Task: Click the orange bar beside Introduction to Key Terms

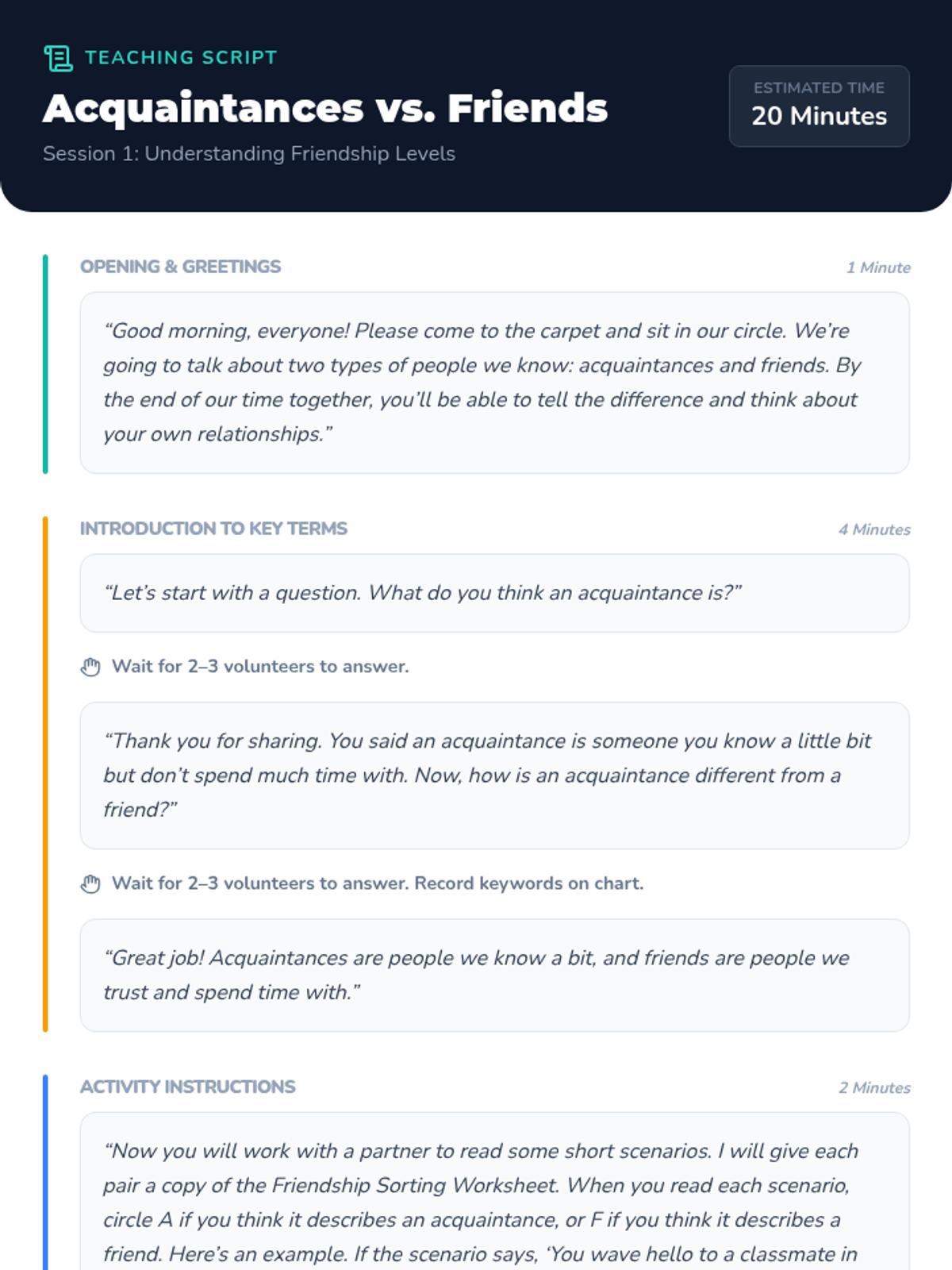Action: pos(45,774)
